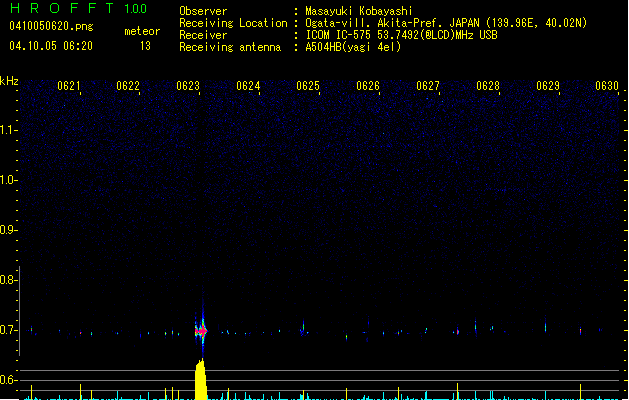Click the tall yellow signal peak
The height and width of the screenshot is (400, 629).
[x=201, y=380]
